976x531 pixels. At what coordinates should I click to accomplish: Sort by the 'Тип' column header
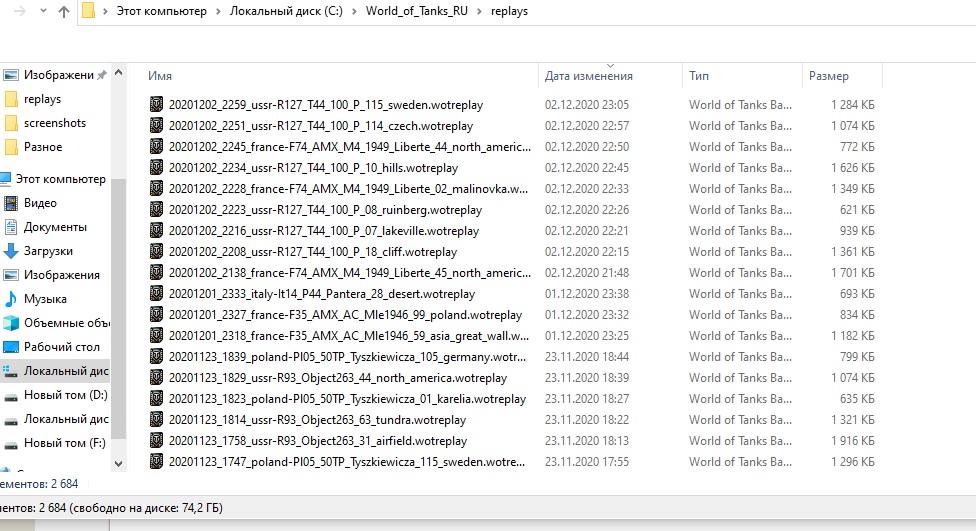click(699, 76)
